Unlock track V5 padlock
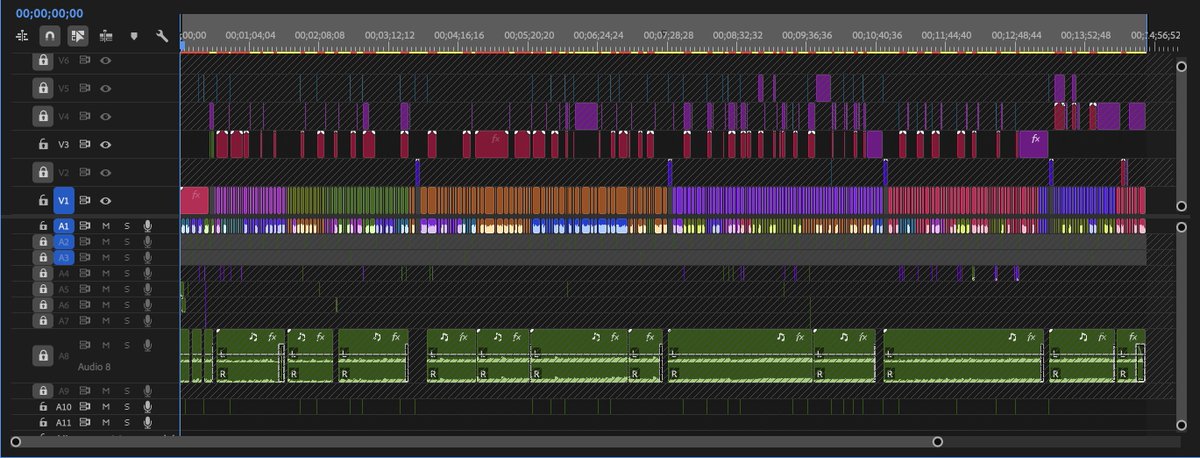1200x458 pixels. pyautogui.click(x=43, y=88)
